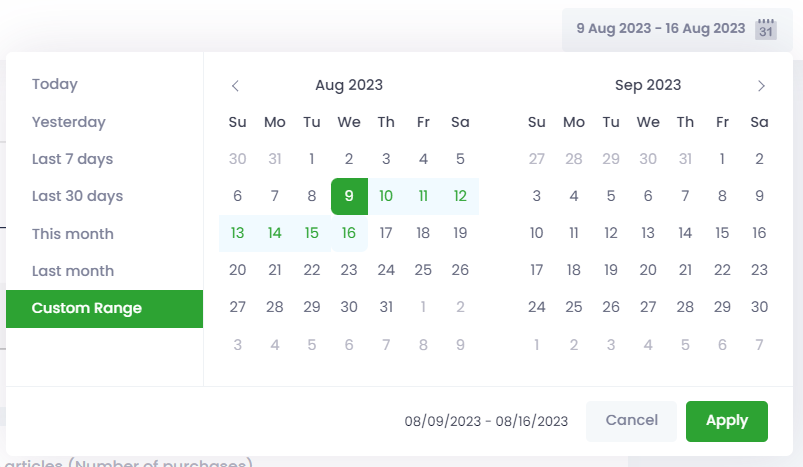Image resolution: width=803 pixels, height=467 pixels.
Task: Select September 1 date cell
Action: point(722,159)
